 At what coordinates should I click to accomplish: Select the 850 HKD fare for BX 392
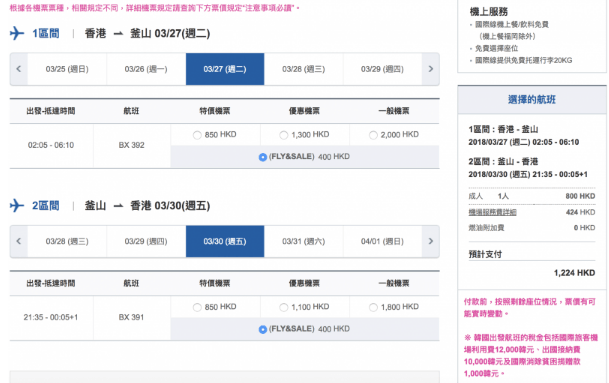(x=197, y=135)
